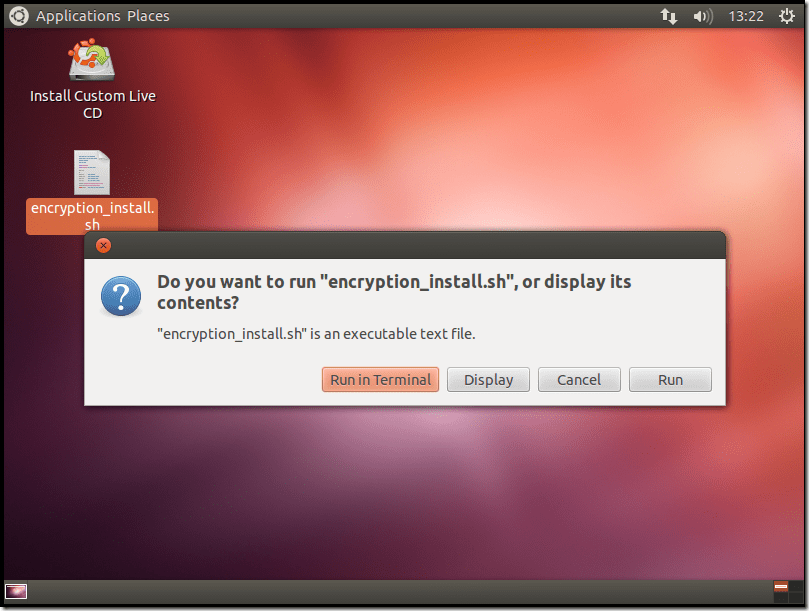This screenshot has width=809, height=611.
Task: Choose Run in Terminal
Action: [x=380, y=380]
